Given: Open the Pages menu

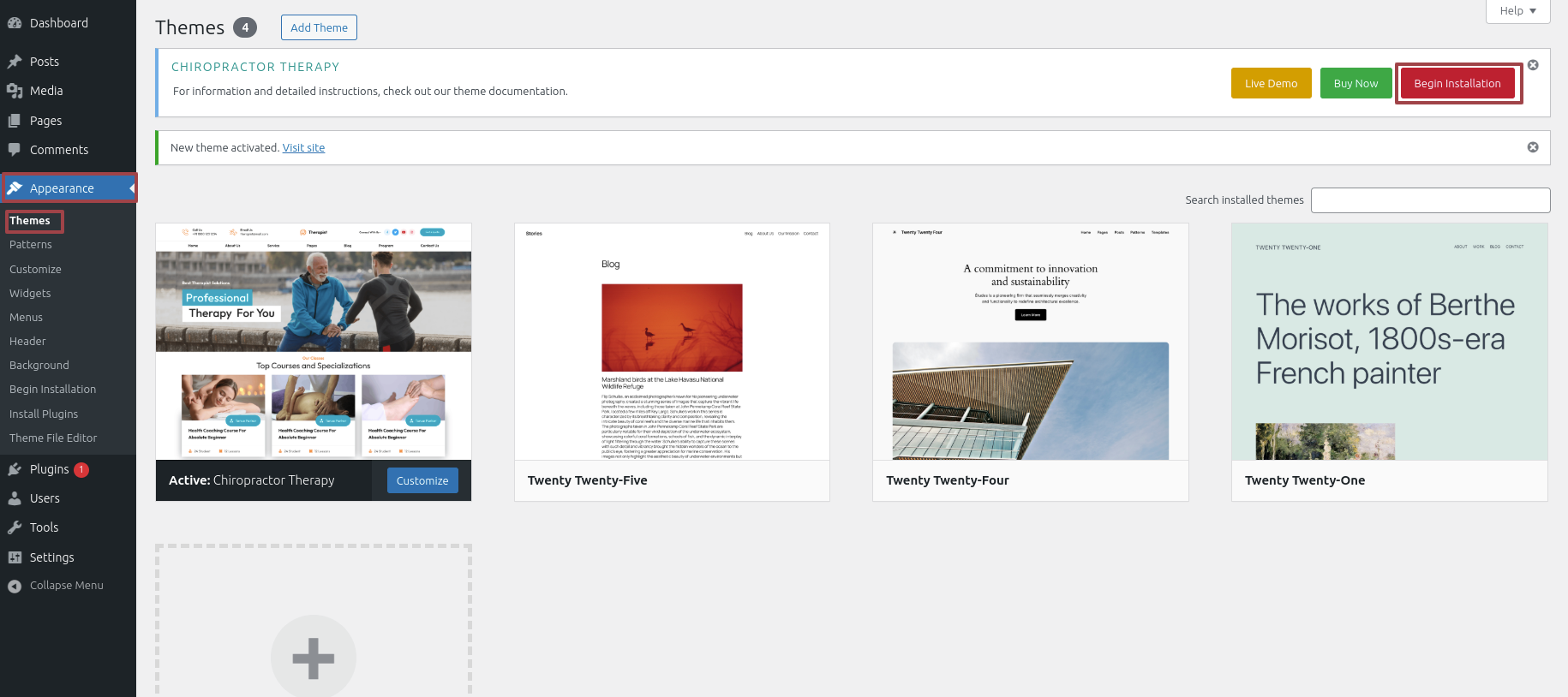Looking at the screenshot, I should click(68, 121).
